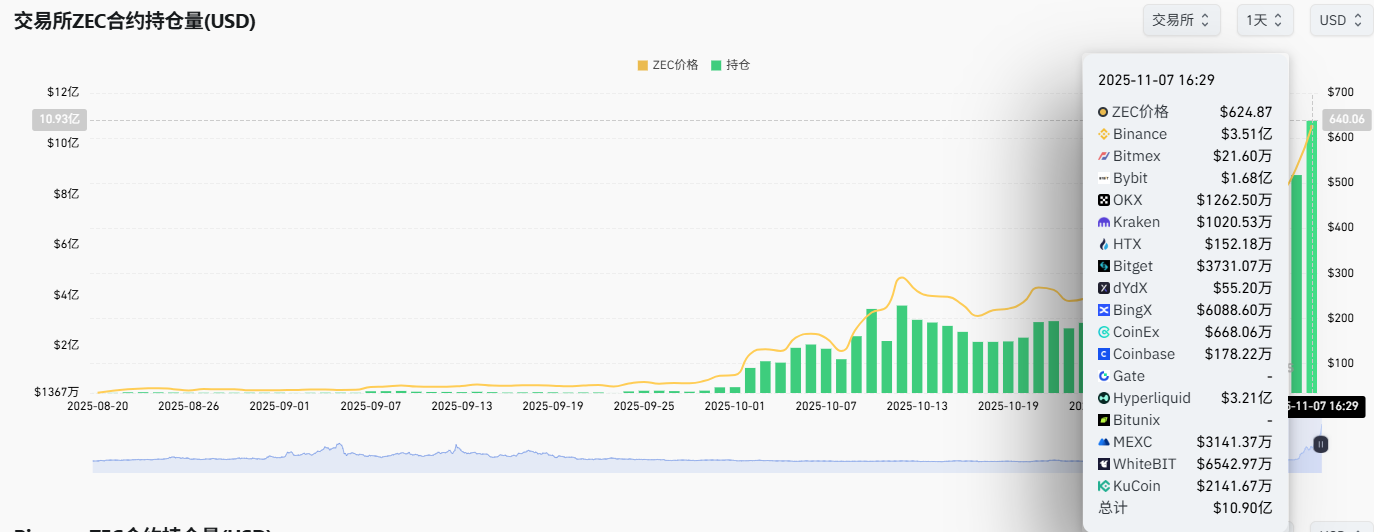Viewport: 1374px width, 532px height.
Task: Click the Hyperliquid icon
Action: tap(1104, 398)
